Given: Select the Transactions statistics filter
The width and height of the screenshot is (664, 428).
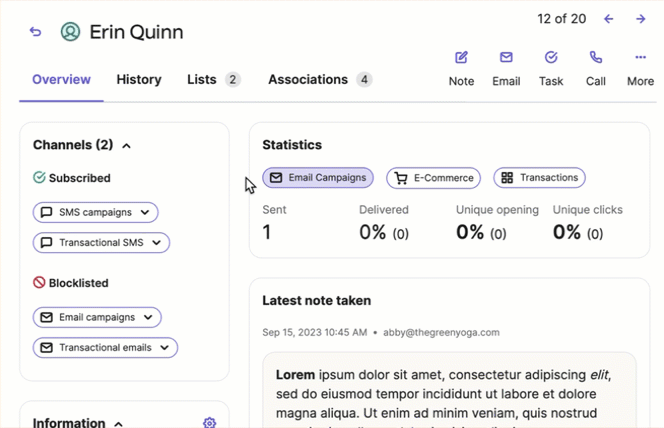Looking at the screenshot, I should [x=539, y=177].
